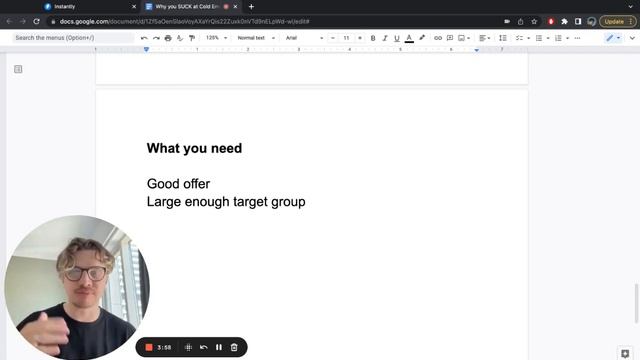Click the Good offer line
This screenshot has width=640, height=360.
pyautogui.click(x=178, y=184)
